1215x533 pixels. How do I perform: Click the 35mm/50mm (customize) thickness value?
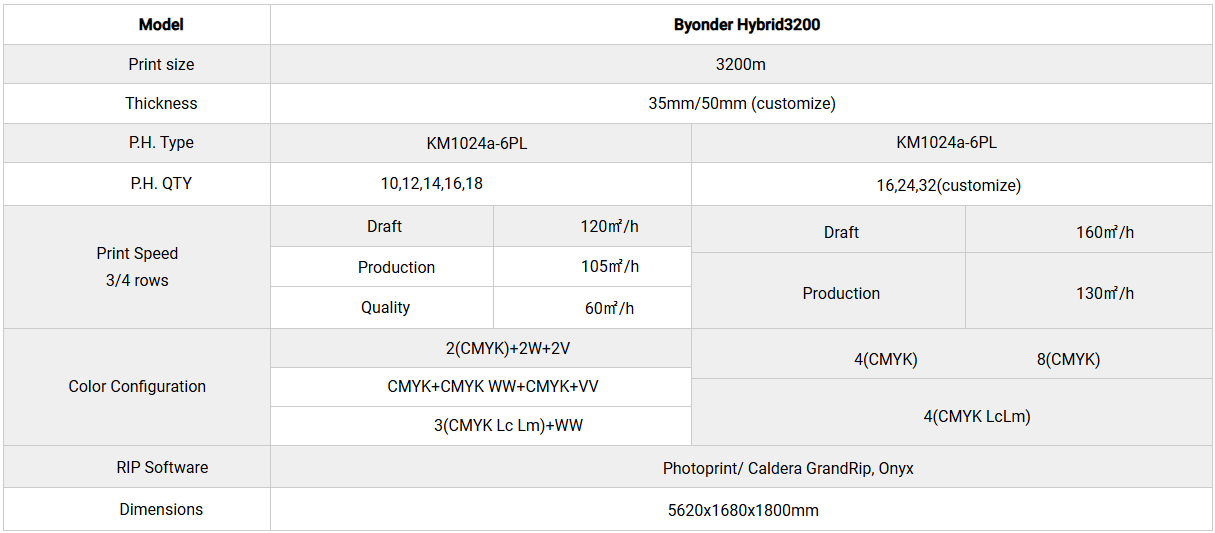741,103
